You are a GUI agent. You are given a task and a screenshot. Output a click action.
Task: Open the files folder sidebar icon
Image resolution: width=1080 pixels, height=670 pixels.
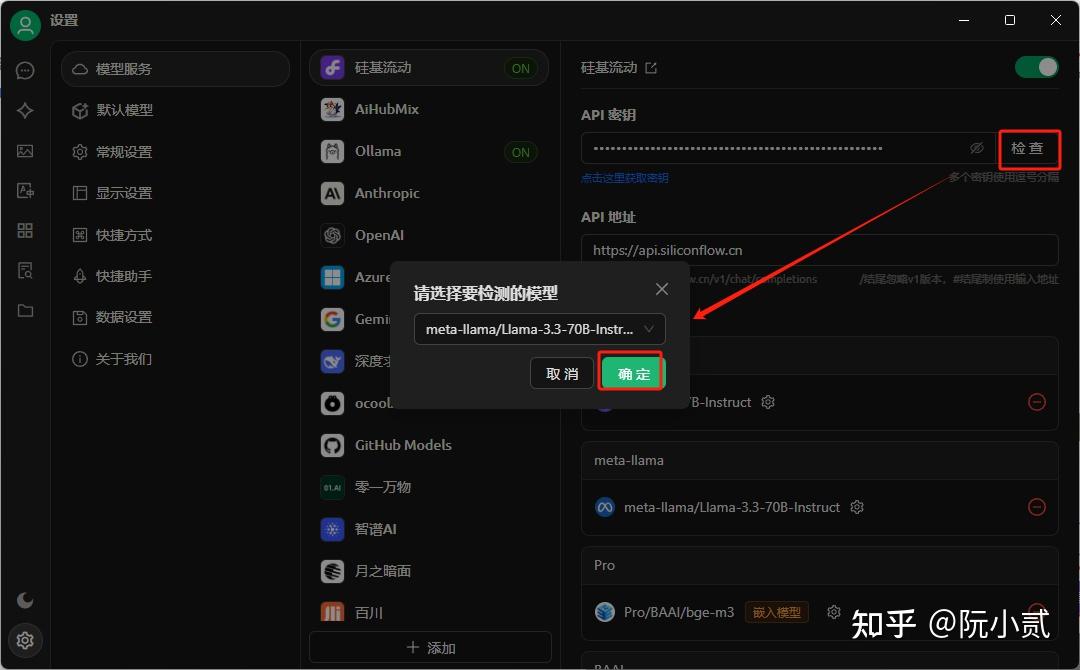[x=25, y=311]
